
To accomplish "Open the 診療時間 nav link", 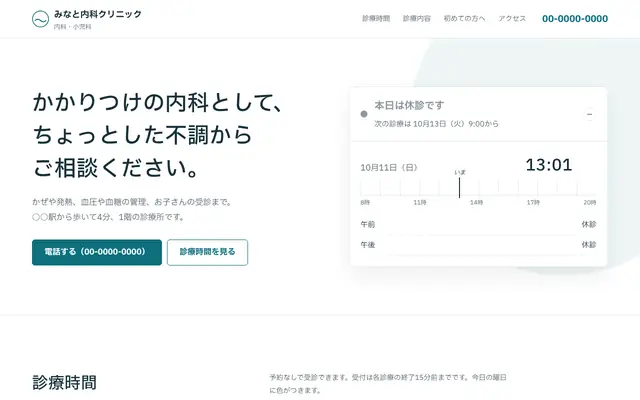I will pos(376,18).
